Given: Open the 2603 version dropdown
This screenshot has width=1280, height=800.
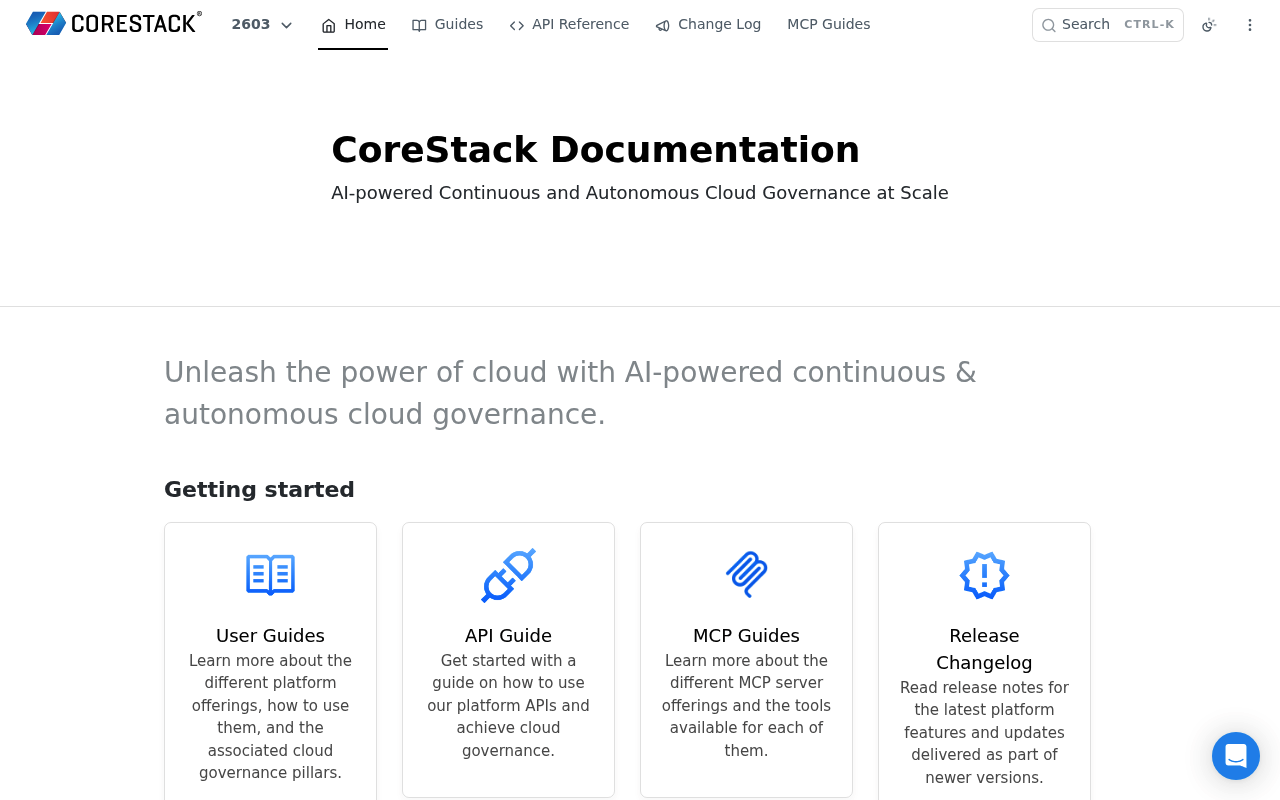Looking at the screenshot, I should point(262,25).
